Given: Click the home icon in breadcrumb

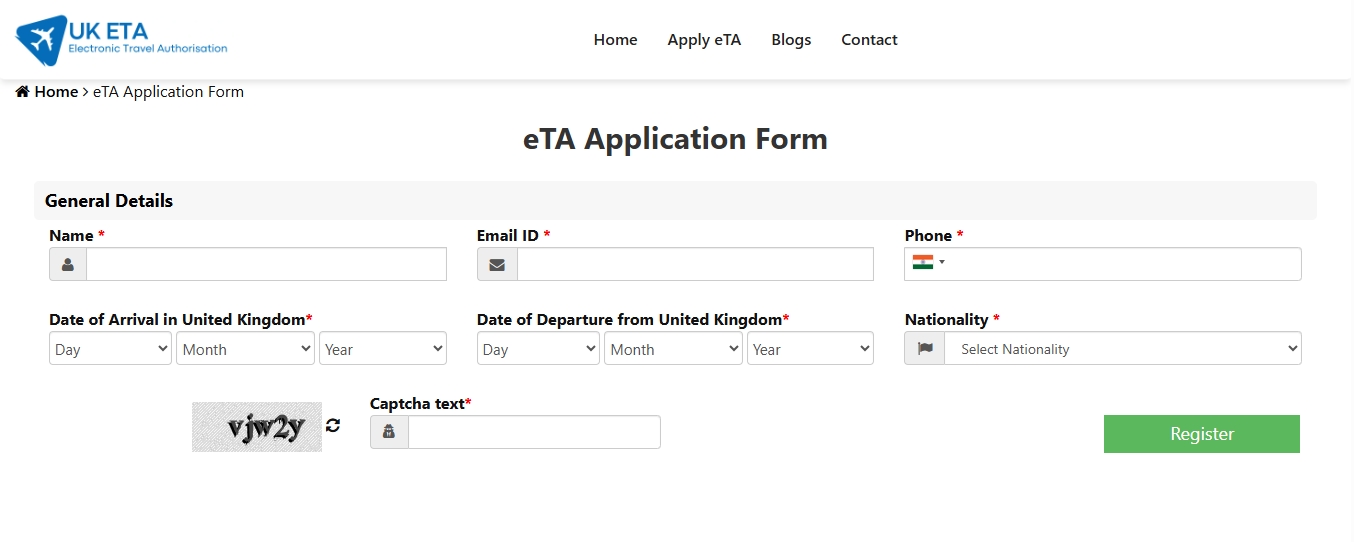Looking at the screenshot, I should click(22, 92).
